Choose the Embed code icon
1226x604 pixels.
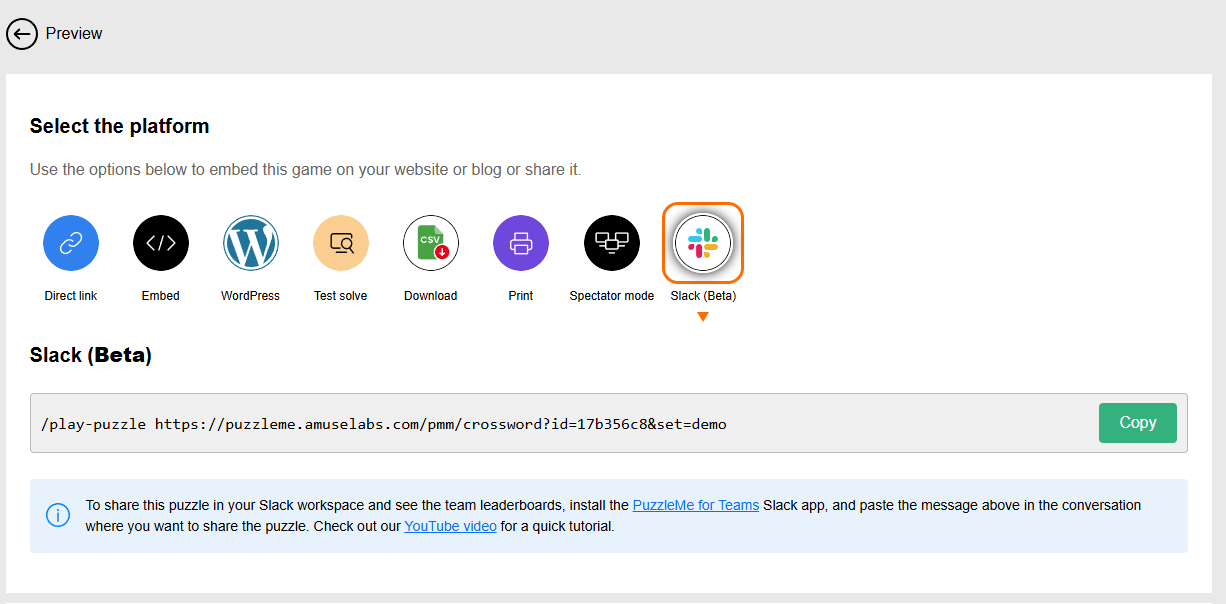(161, 243)
